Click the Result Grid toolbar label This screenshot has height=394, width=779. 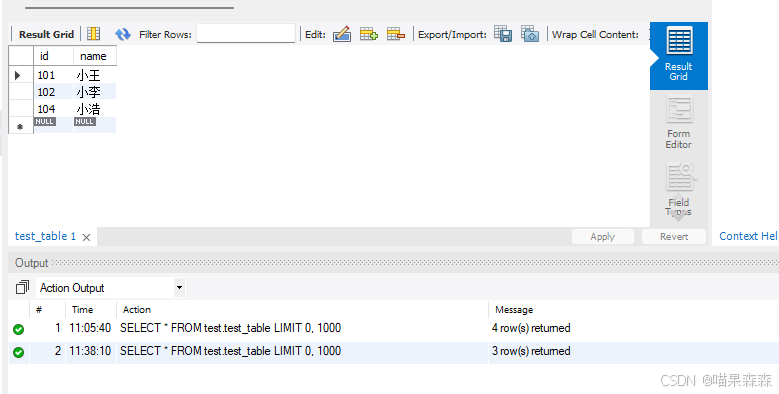click(x=46, y=34)
